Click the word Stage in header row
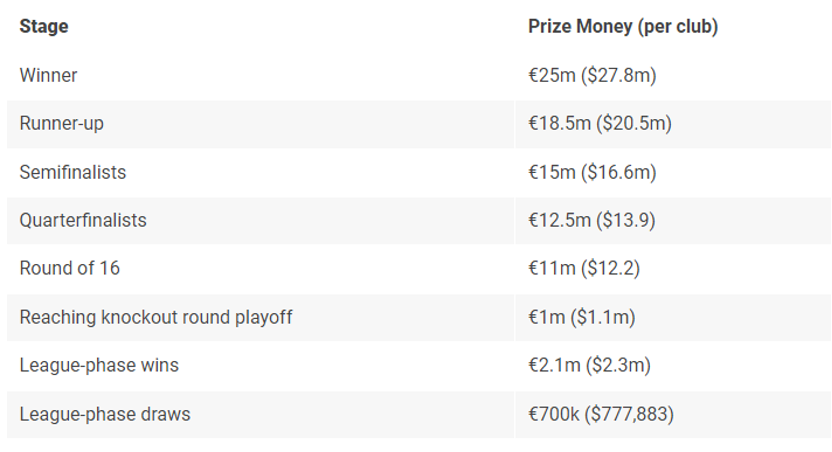The image size is (832, 452). [x=44, y=27]
